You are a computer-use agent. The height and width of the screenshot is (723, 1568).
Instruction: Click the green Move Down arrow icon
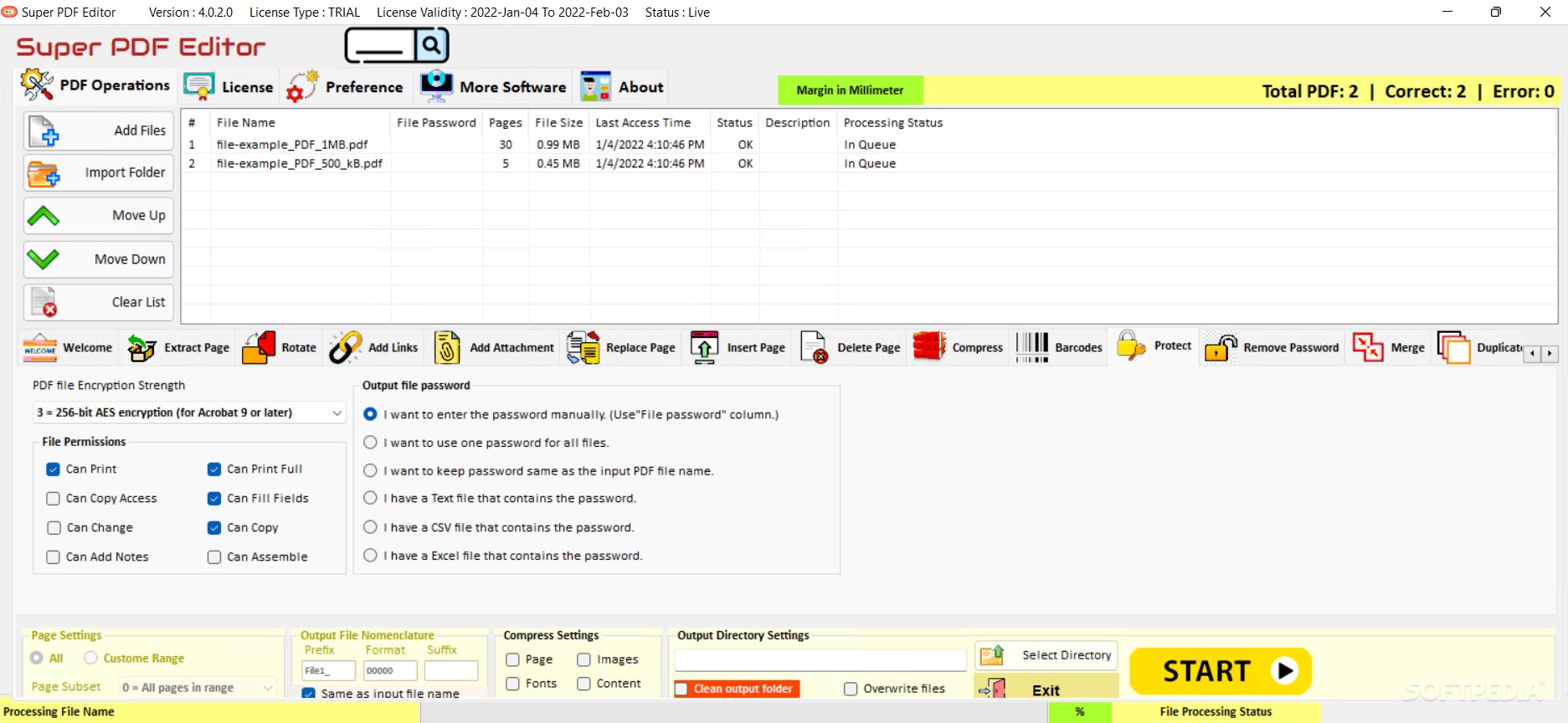[44, 259]
